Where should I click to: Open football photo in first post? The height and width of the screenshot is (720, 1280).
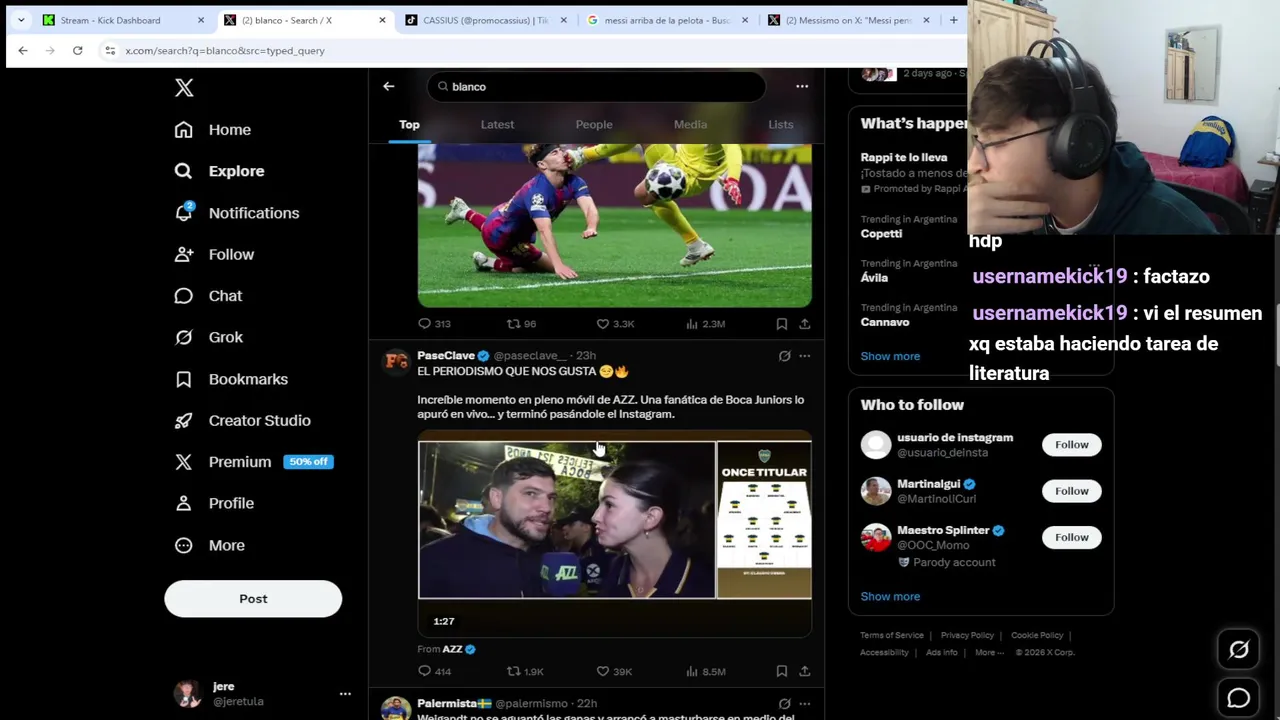point(615,225)
